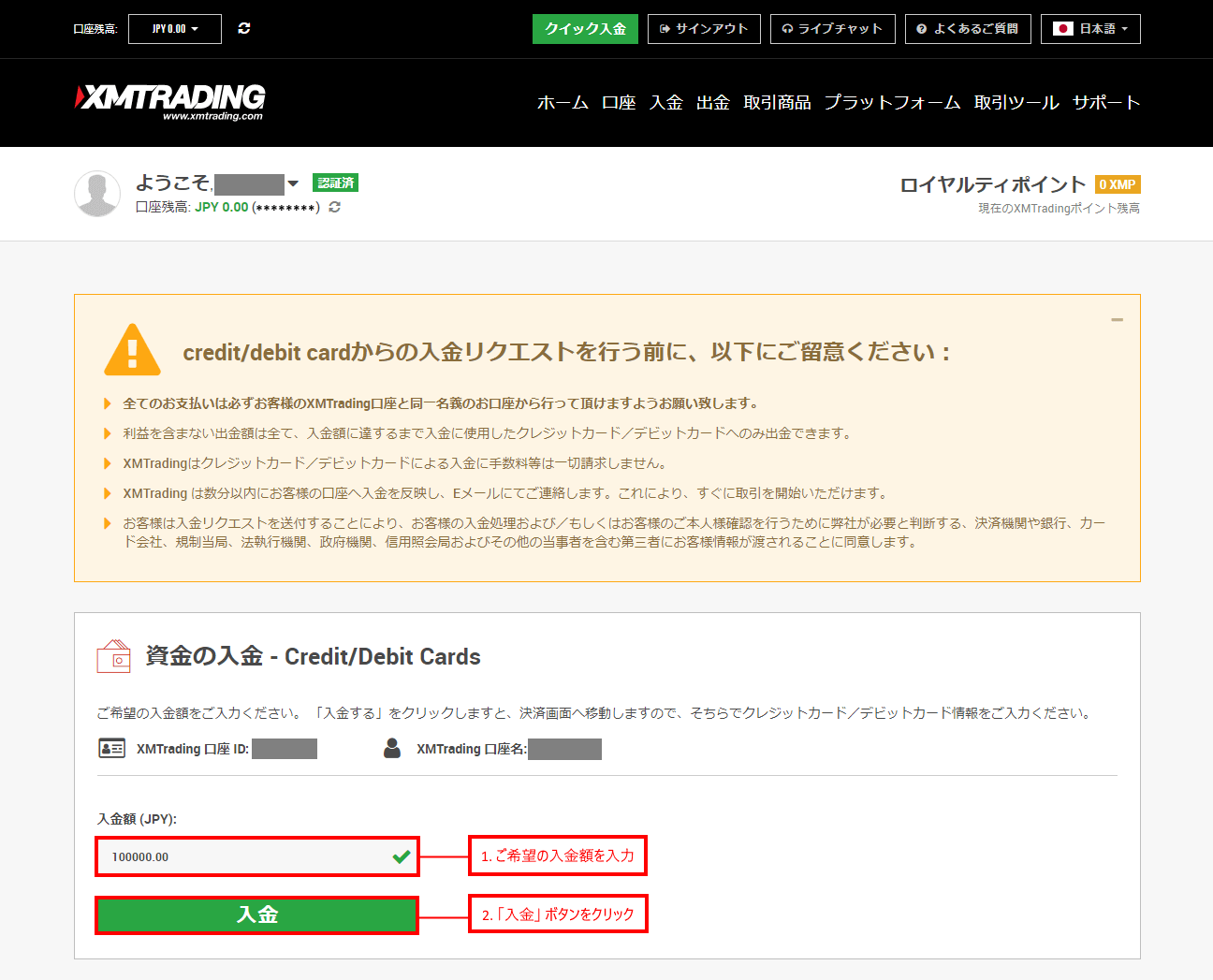
Task: Click the user profile avatar
Action: tap(97, 194)
